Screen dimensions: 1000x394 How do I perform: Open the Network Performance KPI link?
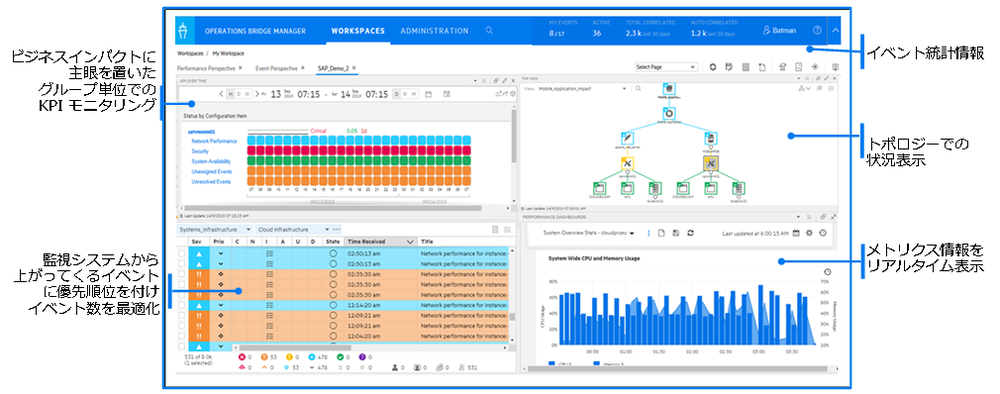[214, 141]
